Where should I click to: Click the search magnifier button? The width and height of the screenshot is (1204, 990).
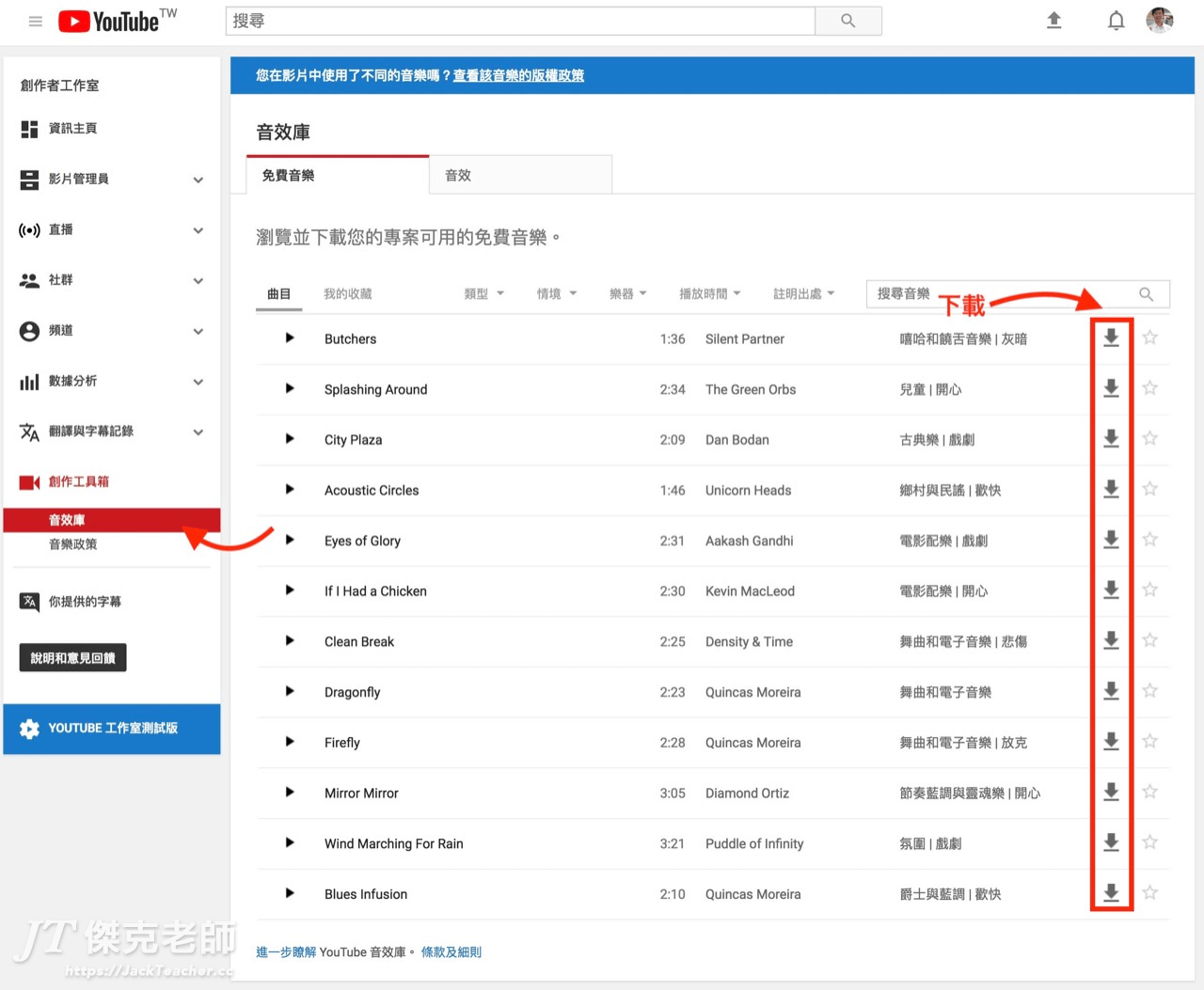[848, 21]
